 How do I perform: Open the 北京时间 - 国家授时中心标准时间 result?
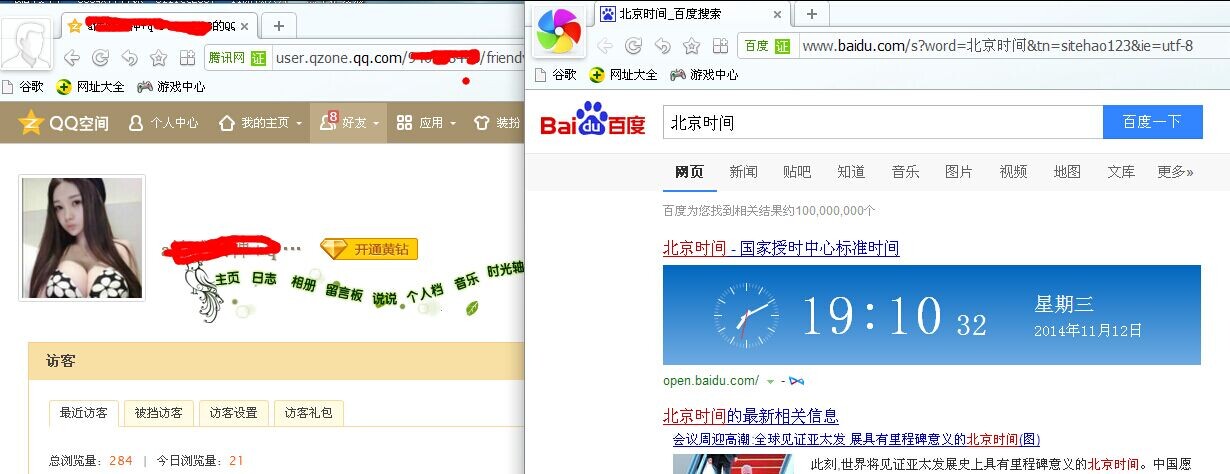[781, 248]
